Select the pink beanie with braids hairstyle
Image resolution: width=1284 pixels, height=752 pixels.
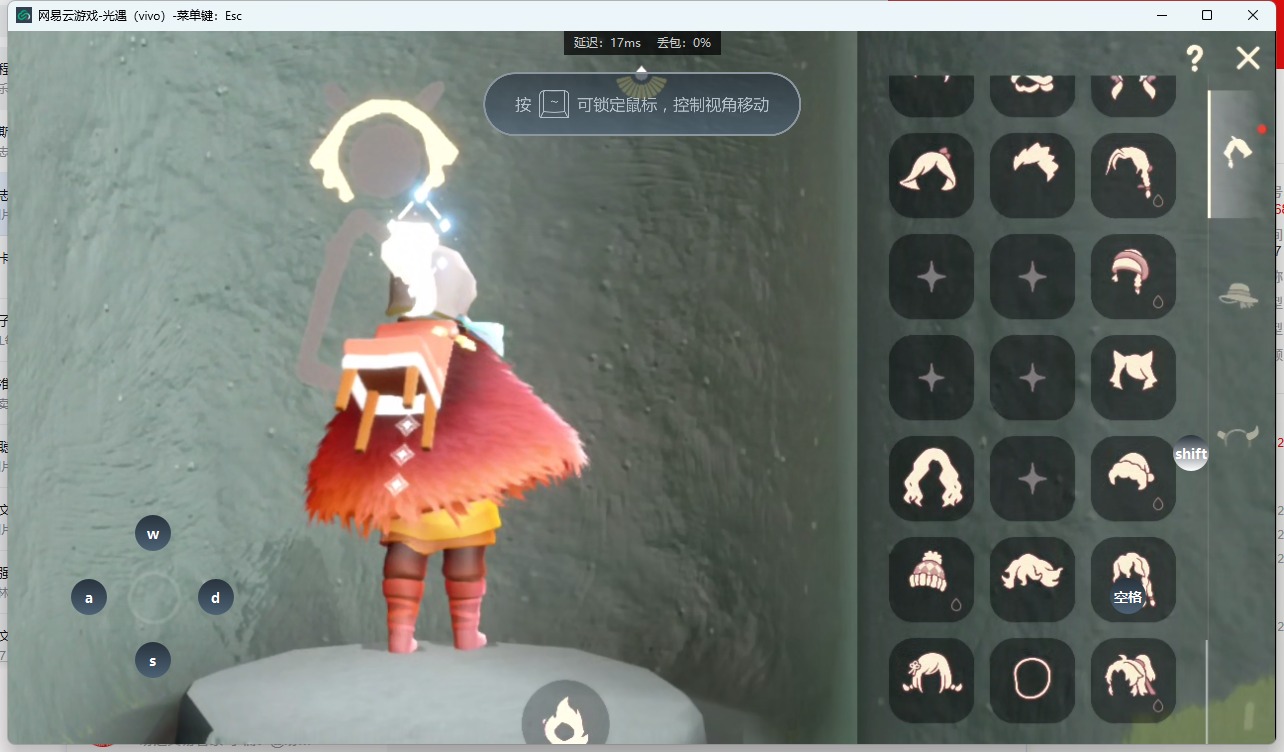click(1133, 276)
